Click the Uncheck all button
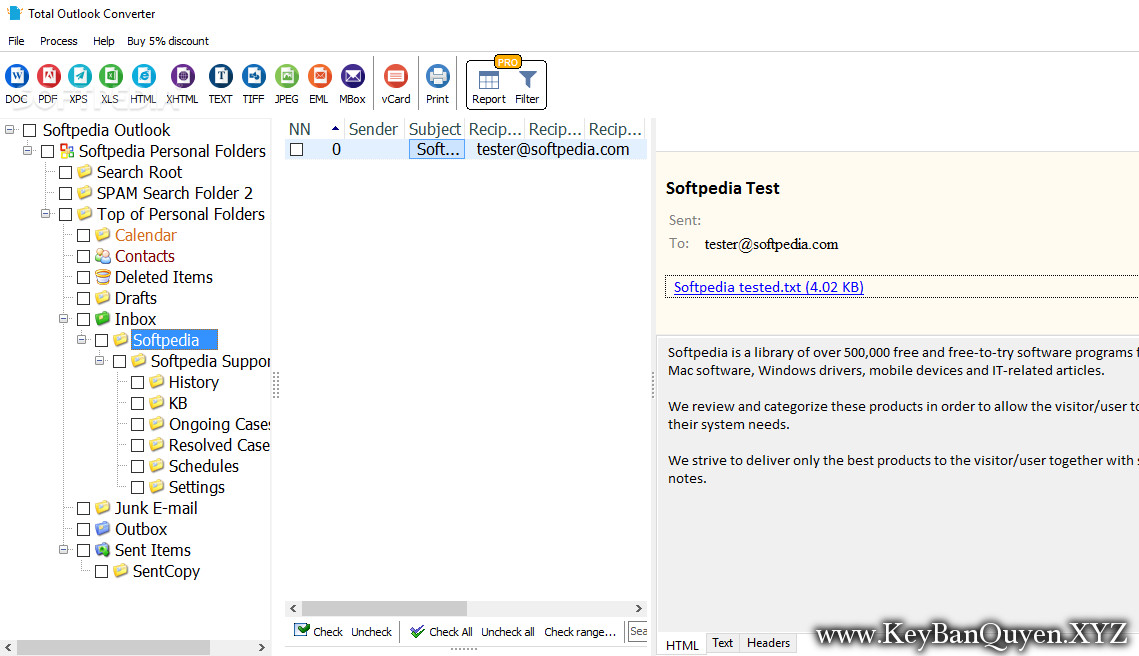This screenshot has width=1139, height=656. [508, 632]
